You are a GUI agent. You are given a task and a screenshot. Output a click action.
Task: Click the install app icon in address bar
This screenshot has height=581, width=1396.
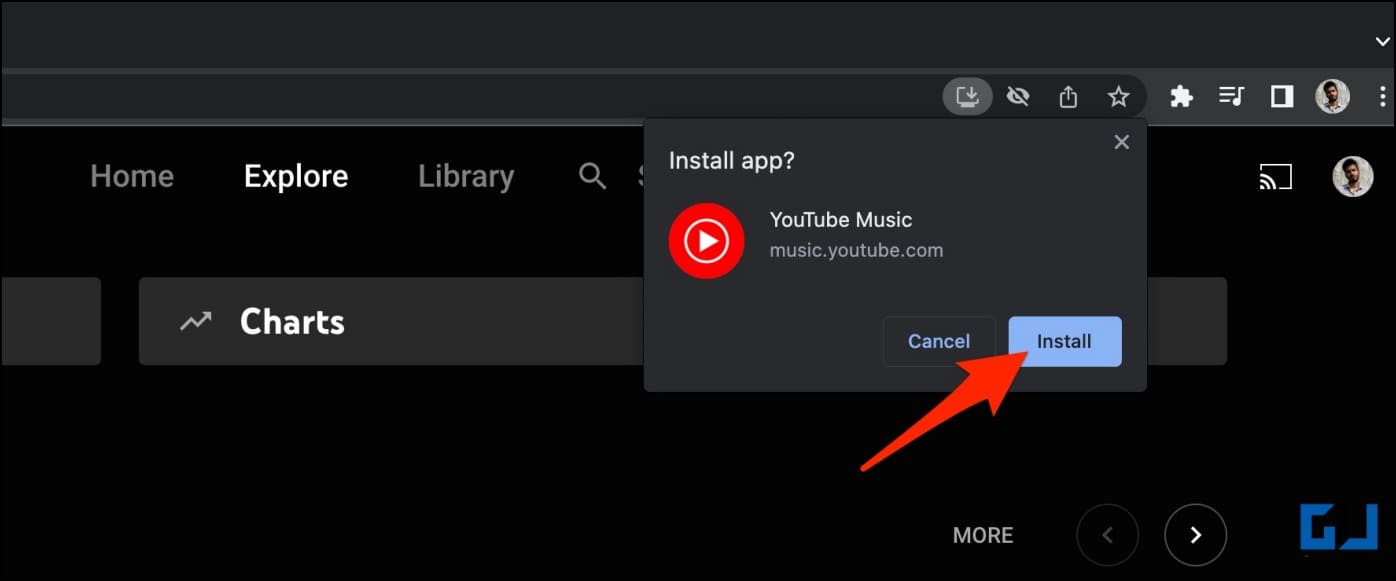click(967, 97)
